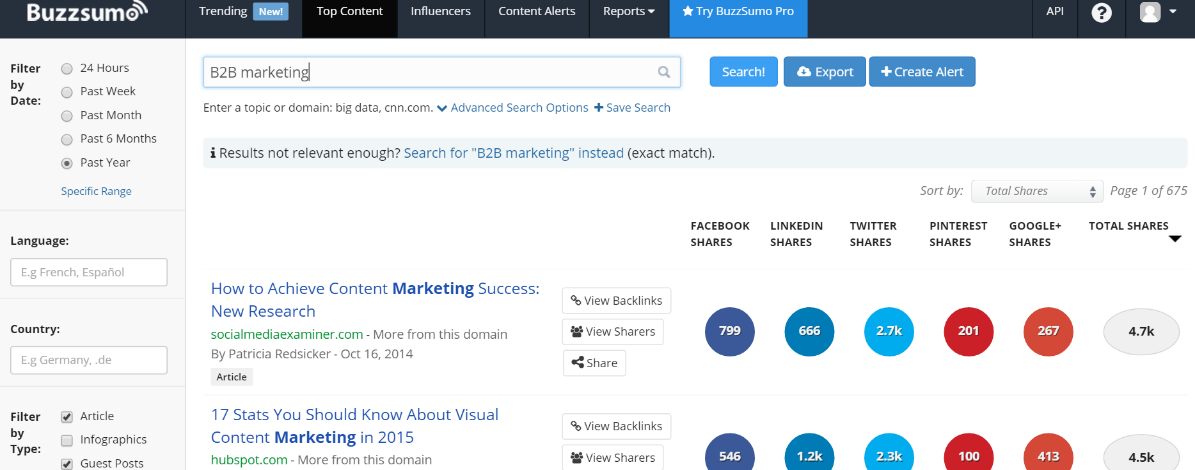Open article How to Achieve Content Marketing Success
Image resolution: width=1195 pixels, height=470 pixels.
pos(375,299)
